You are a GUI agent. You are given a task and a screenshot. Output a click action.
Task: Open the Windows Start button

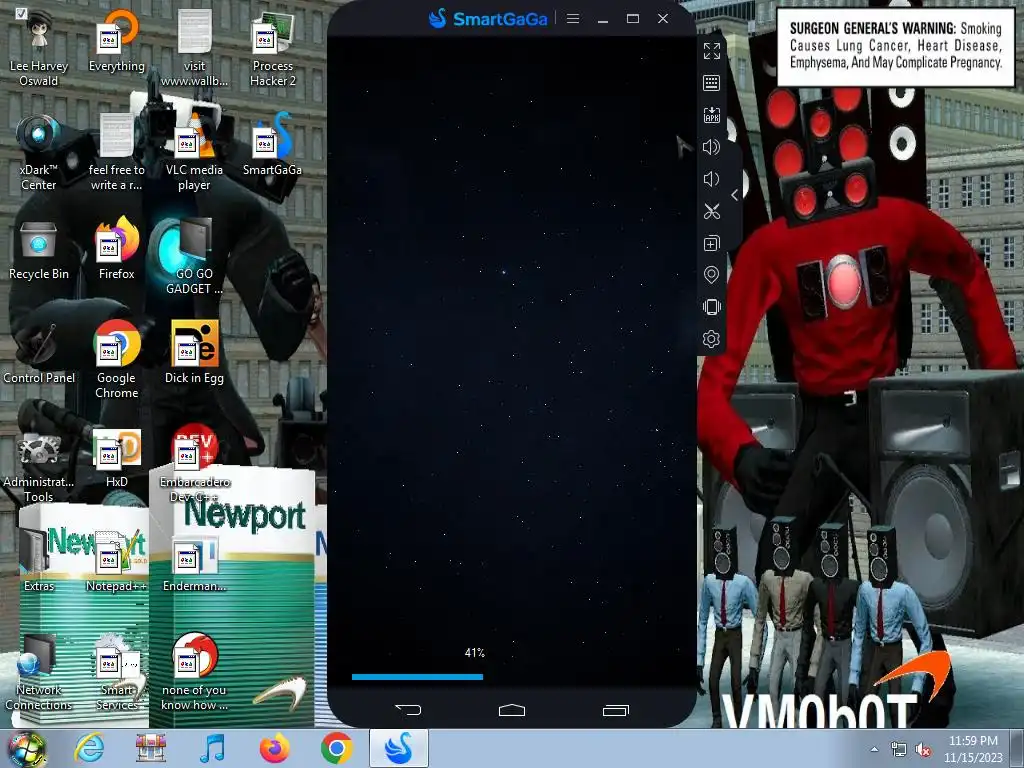[26, 748]
